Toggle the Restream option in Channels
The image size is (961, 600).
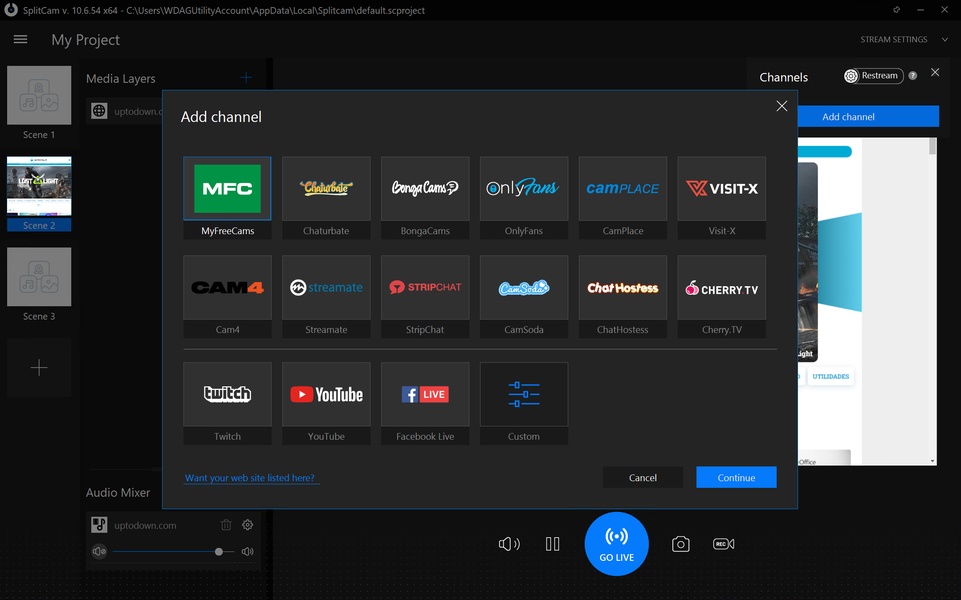coord(872,76)
